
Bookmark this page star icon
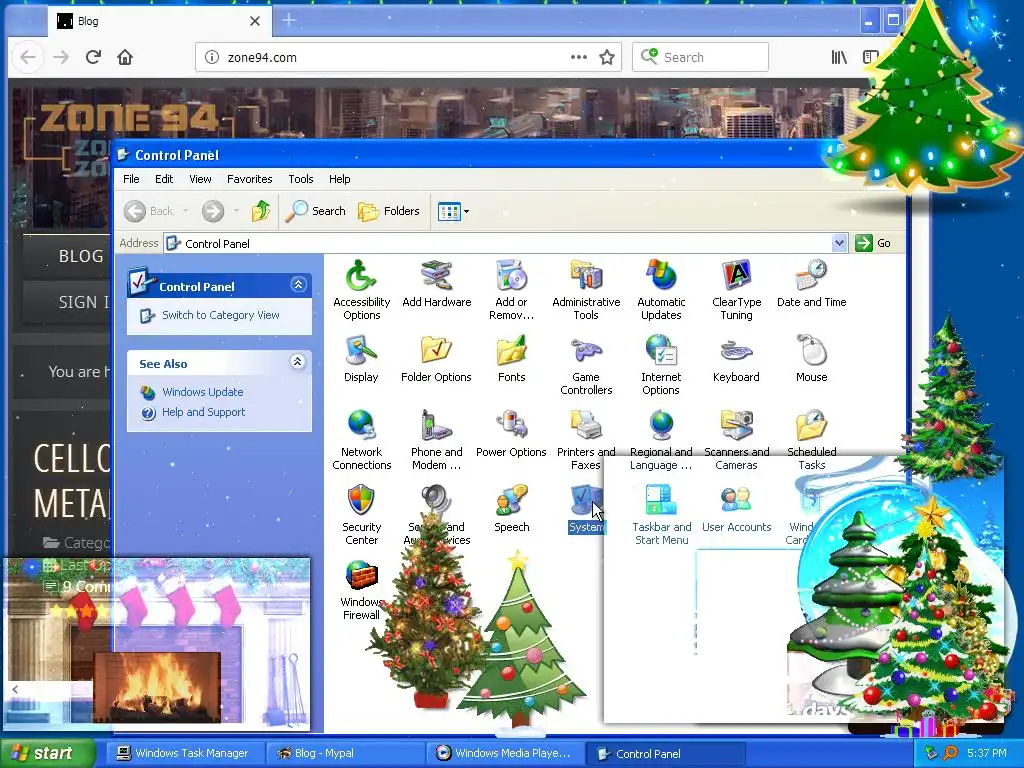point(607,57)
